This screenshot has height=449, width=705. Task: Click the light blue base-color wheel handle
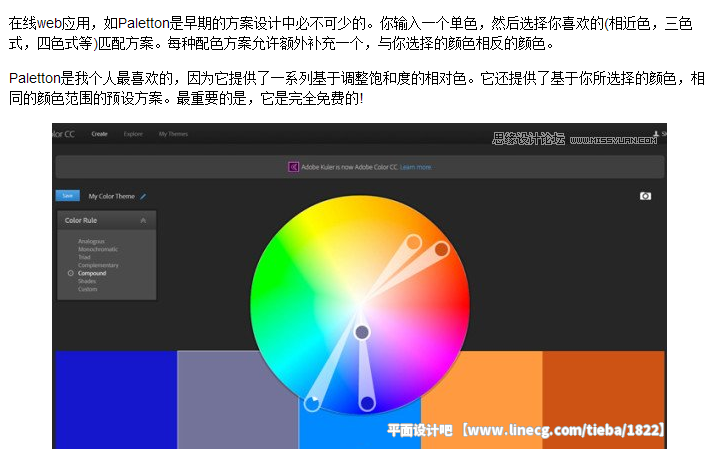pyautogui.click(x=312, y=403)
